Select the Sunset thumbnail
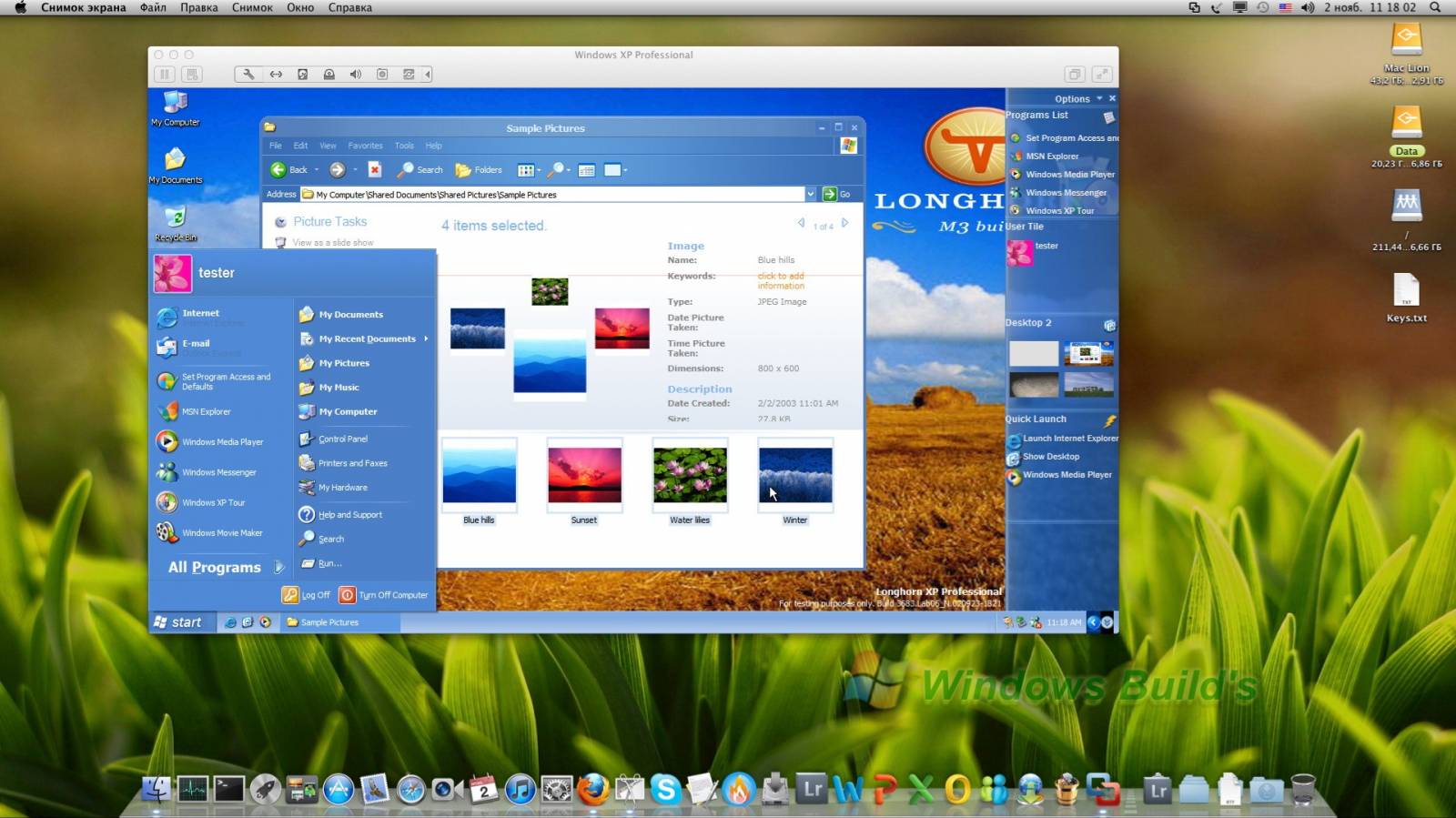 (x=584, y=481)
